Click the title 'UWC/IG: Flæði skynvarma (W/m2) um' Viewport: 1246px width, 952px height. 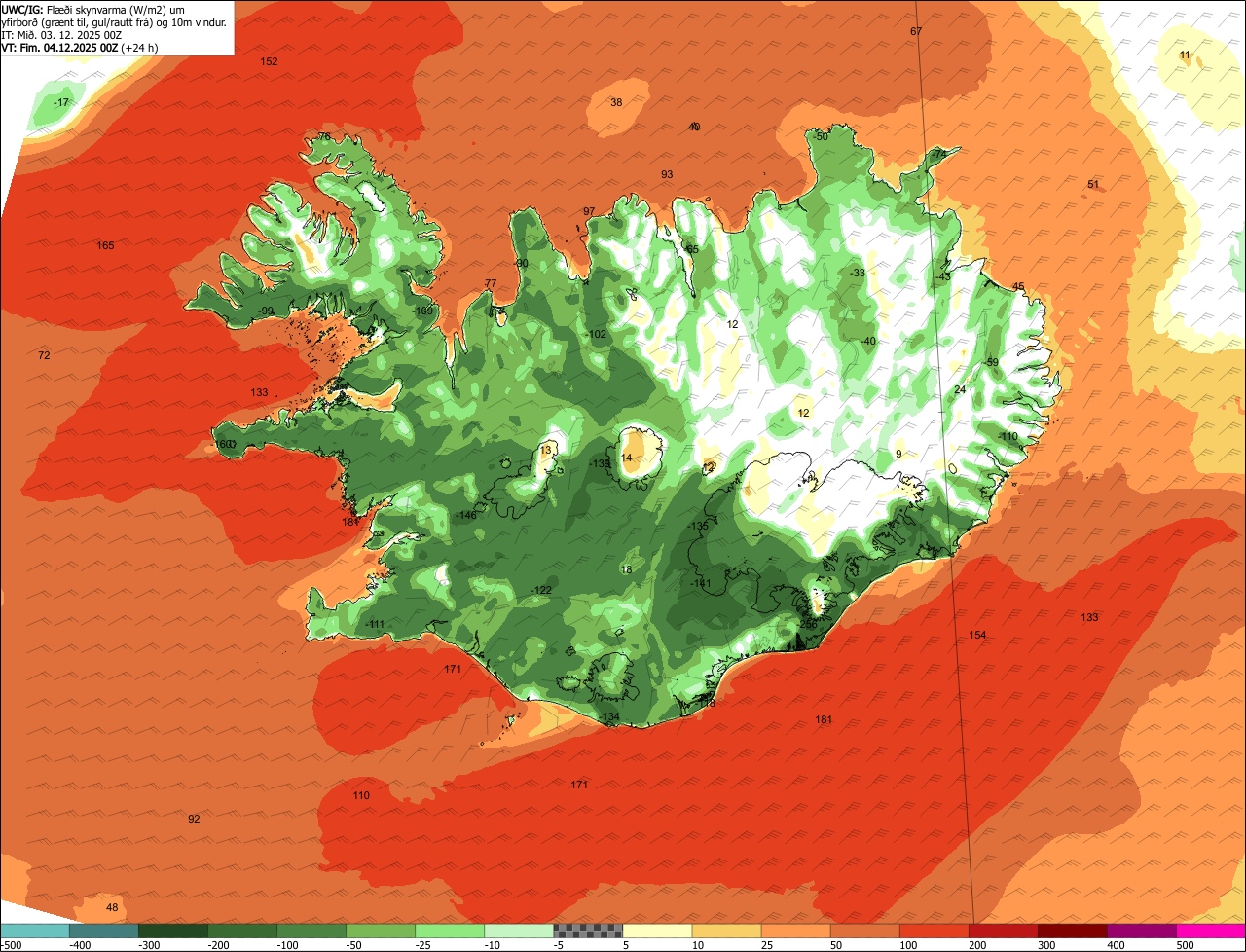92,9
